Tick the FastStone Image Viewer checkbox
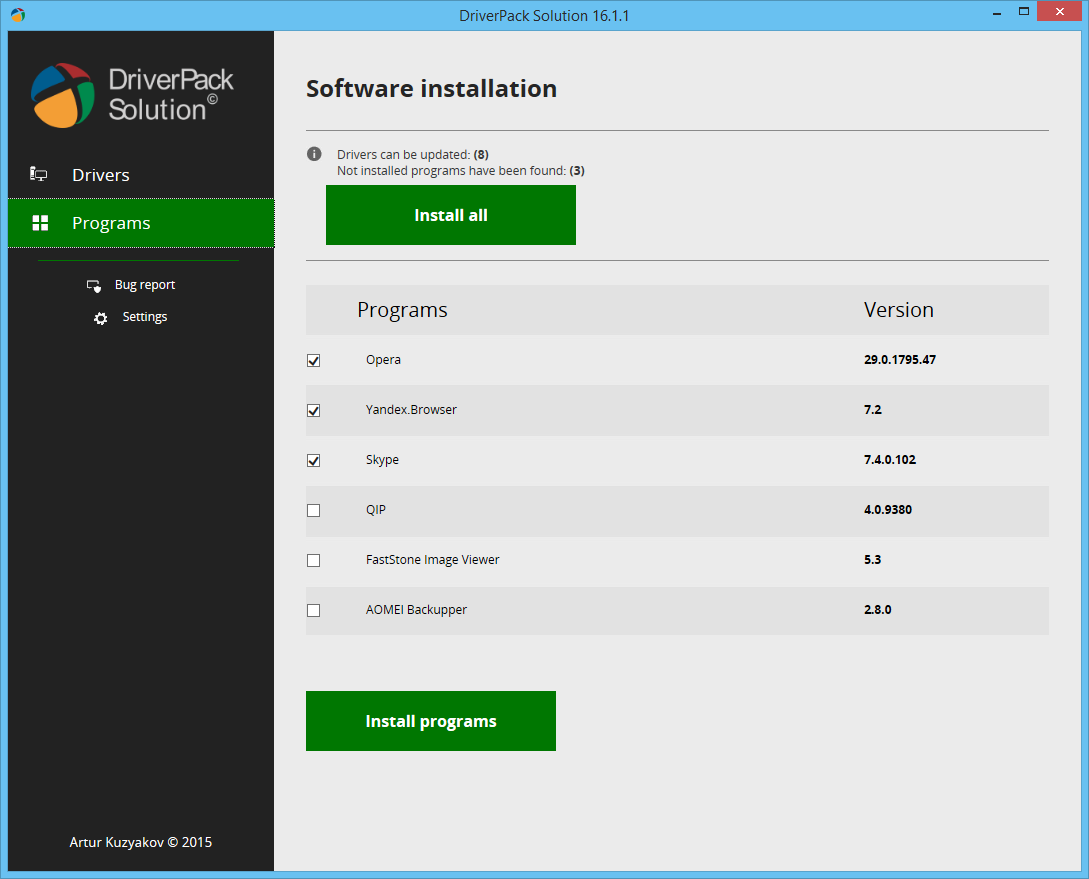This screenshot has width=1089, height=879. point(314,560)
